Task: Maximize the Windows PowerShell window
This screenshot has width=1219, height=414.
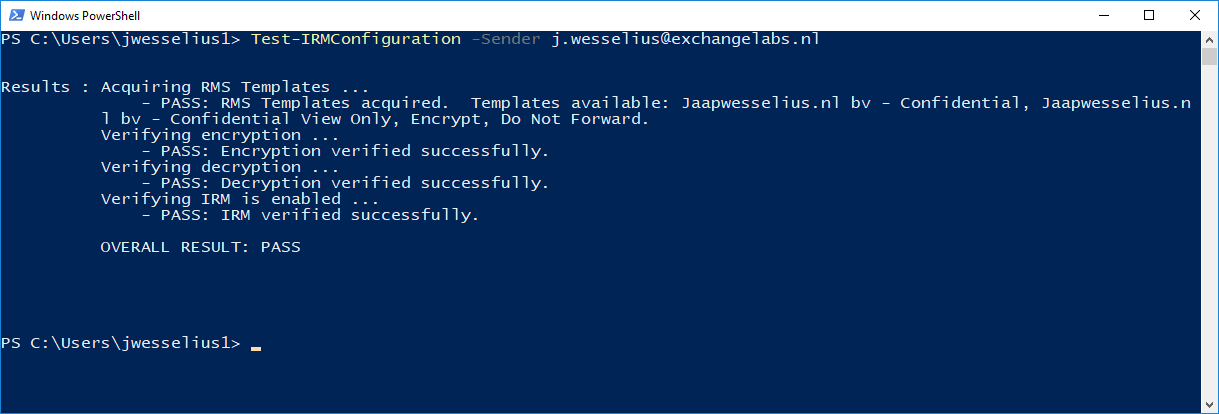Action: (x=1149, y=15)
